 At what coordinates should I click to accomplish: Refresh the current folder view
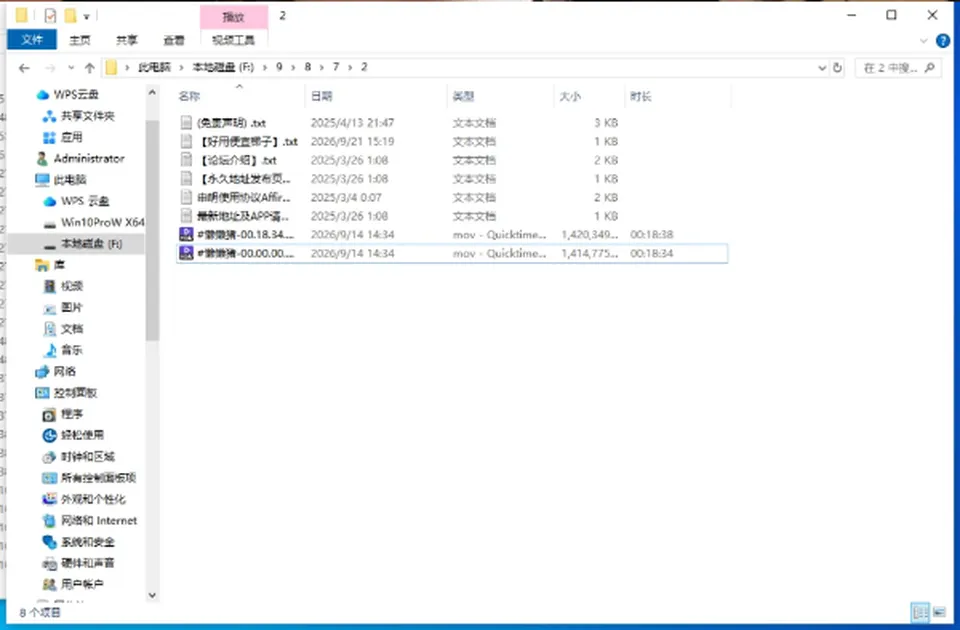(x=838, y=68)
